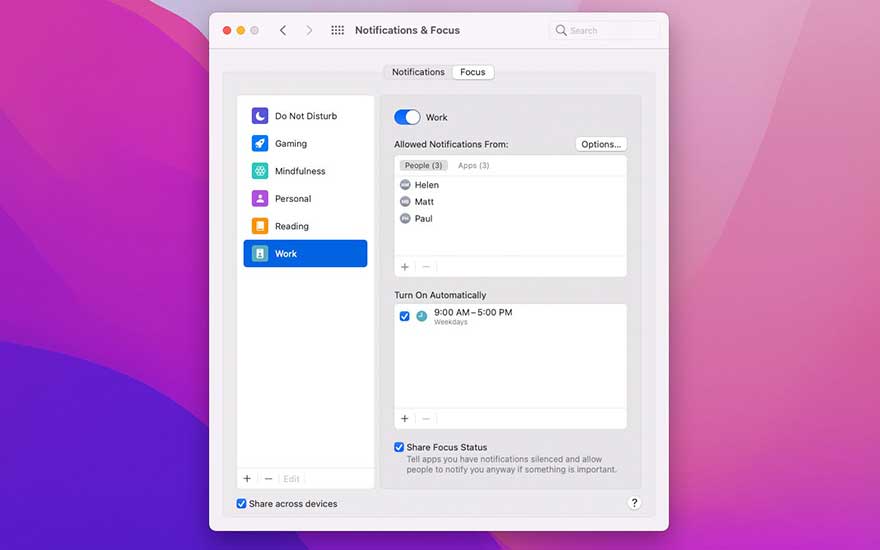This screenshot has height=550, width=880.
Task: Turn off the Work focus switch
Action: coord(407,117)
